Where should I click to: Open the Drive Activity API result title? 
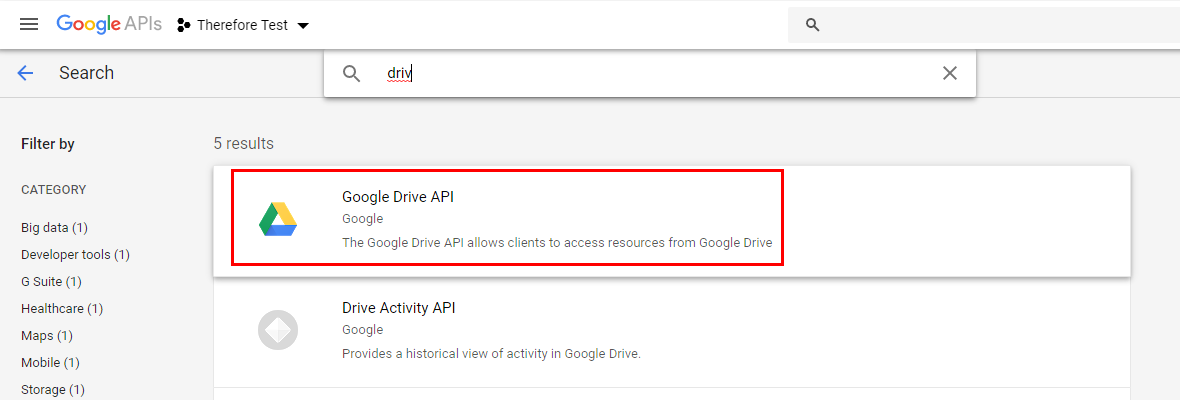pos(399,308)
